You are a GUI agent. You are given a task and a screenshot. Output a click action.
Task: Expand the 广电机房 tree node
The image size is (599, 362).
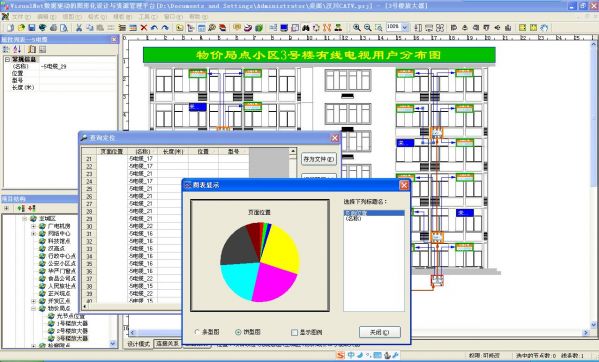tap(34, 226)
